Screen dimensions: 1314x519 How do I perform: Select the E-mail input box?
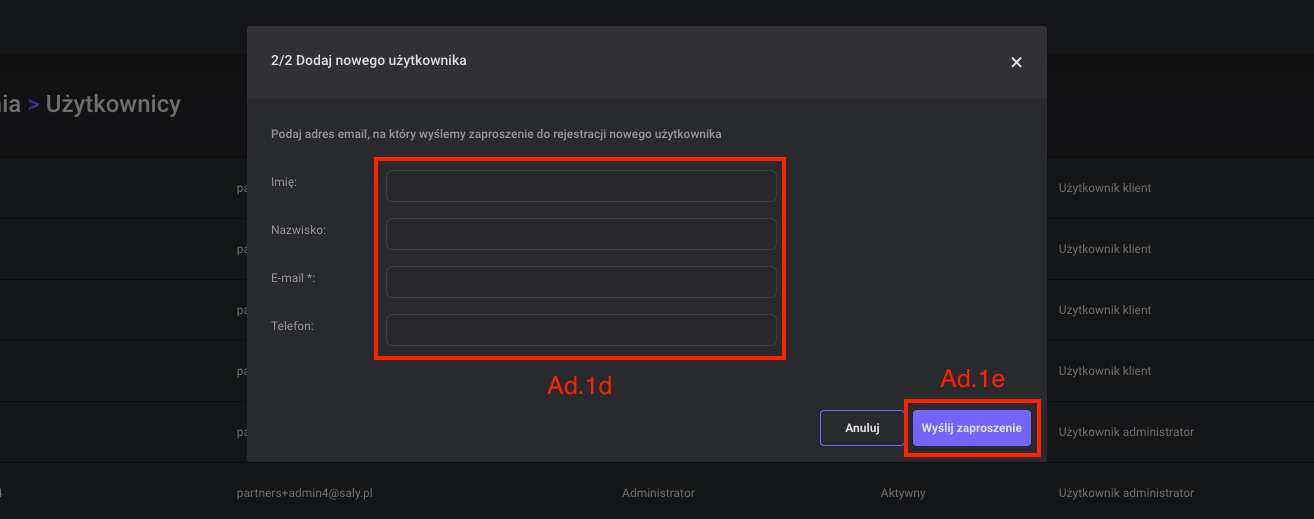tap(580, 282)
